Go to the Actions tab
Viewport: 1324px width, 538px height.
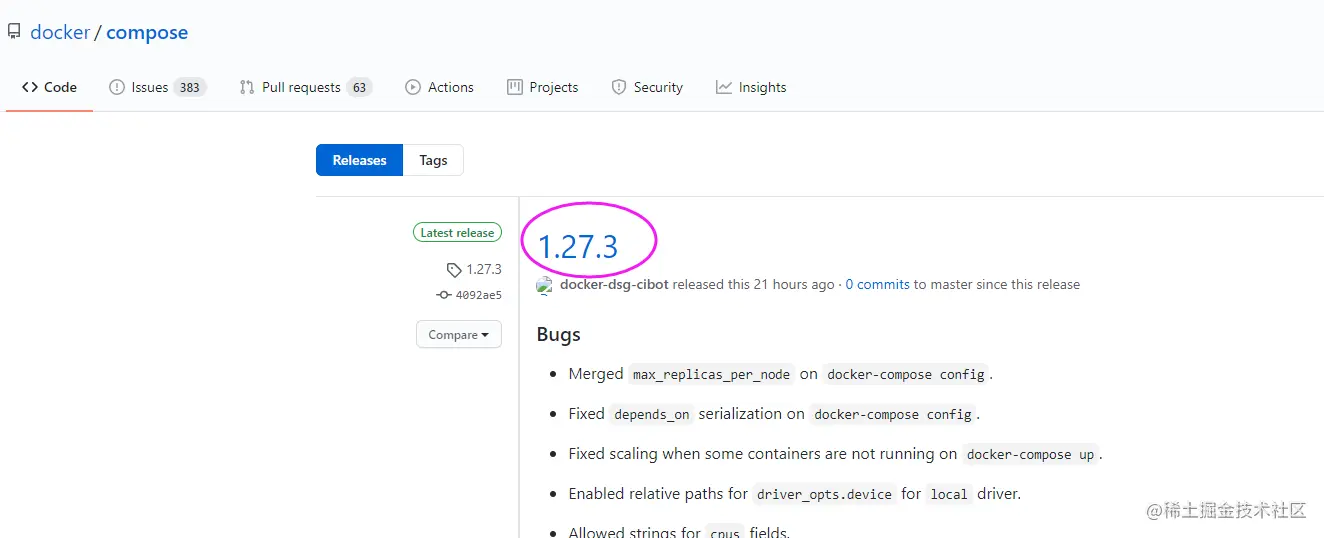point(439,87)
